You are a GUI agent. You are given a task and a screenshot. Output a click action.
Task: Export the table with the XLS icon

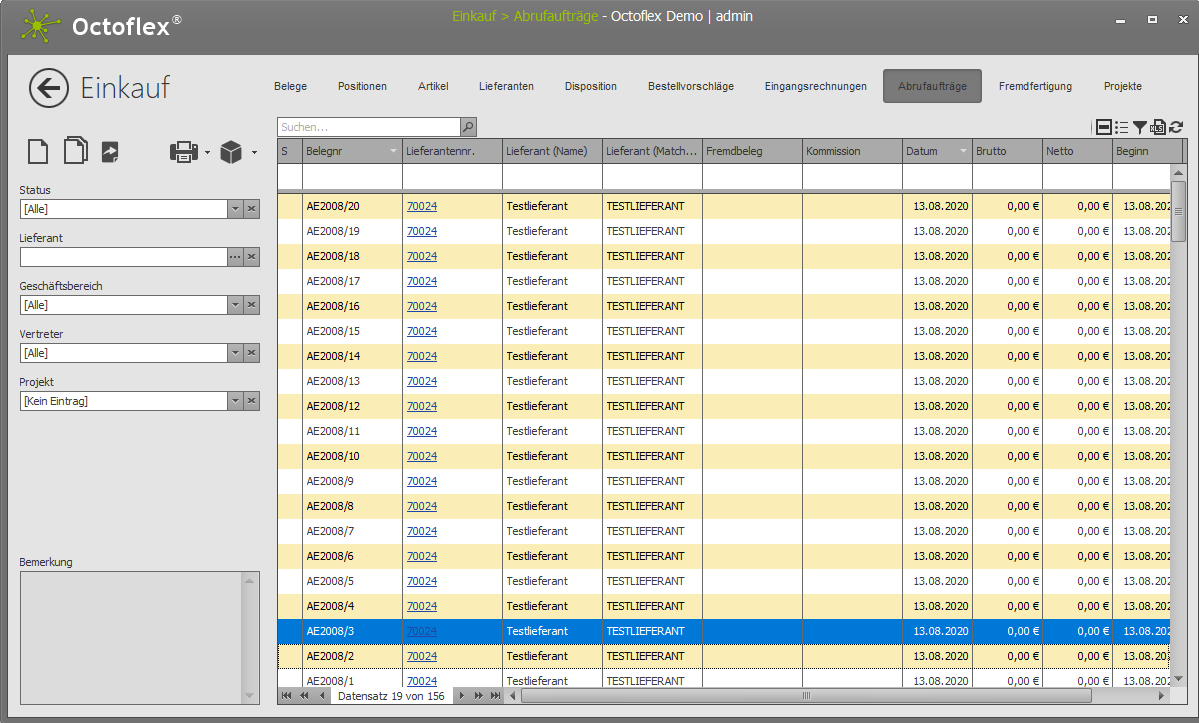[x=1158, y=127]
